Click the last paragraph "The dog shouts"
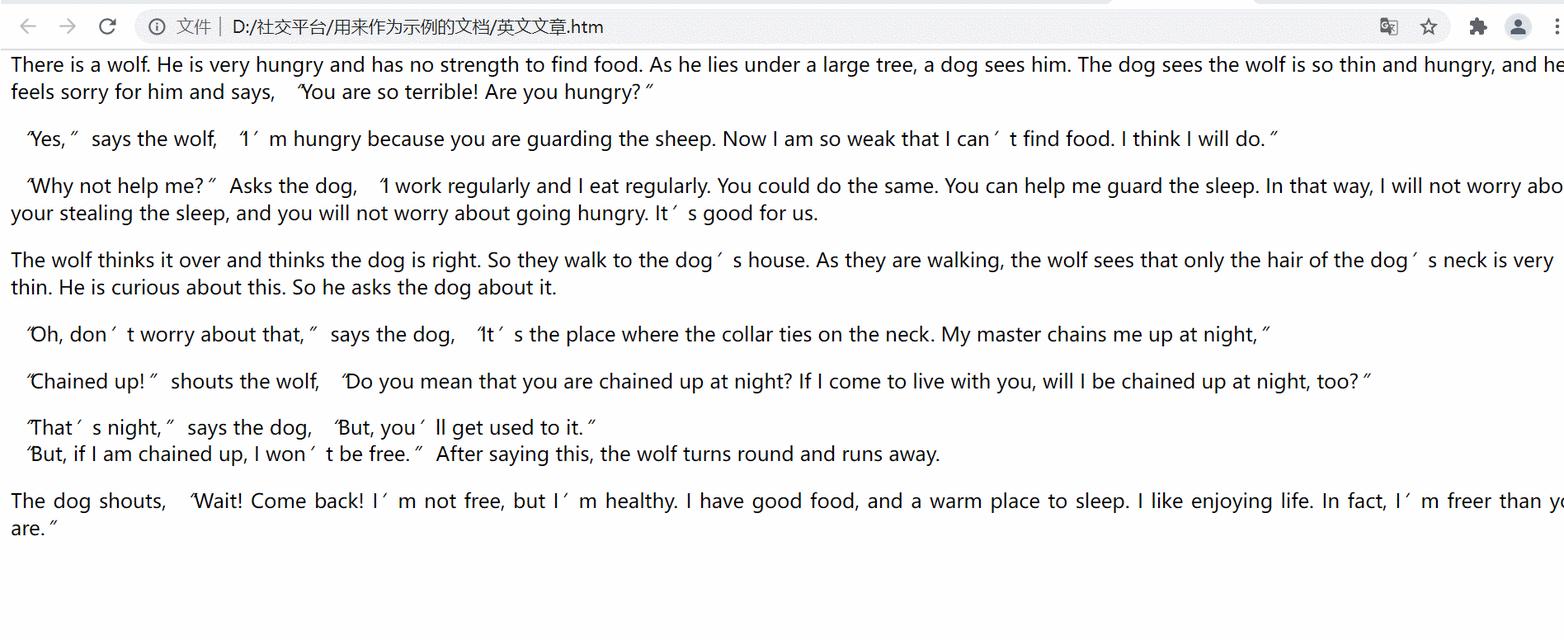1564x640 pixels. tap(787, 515)
